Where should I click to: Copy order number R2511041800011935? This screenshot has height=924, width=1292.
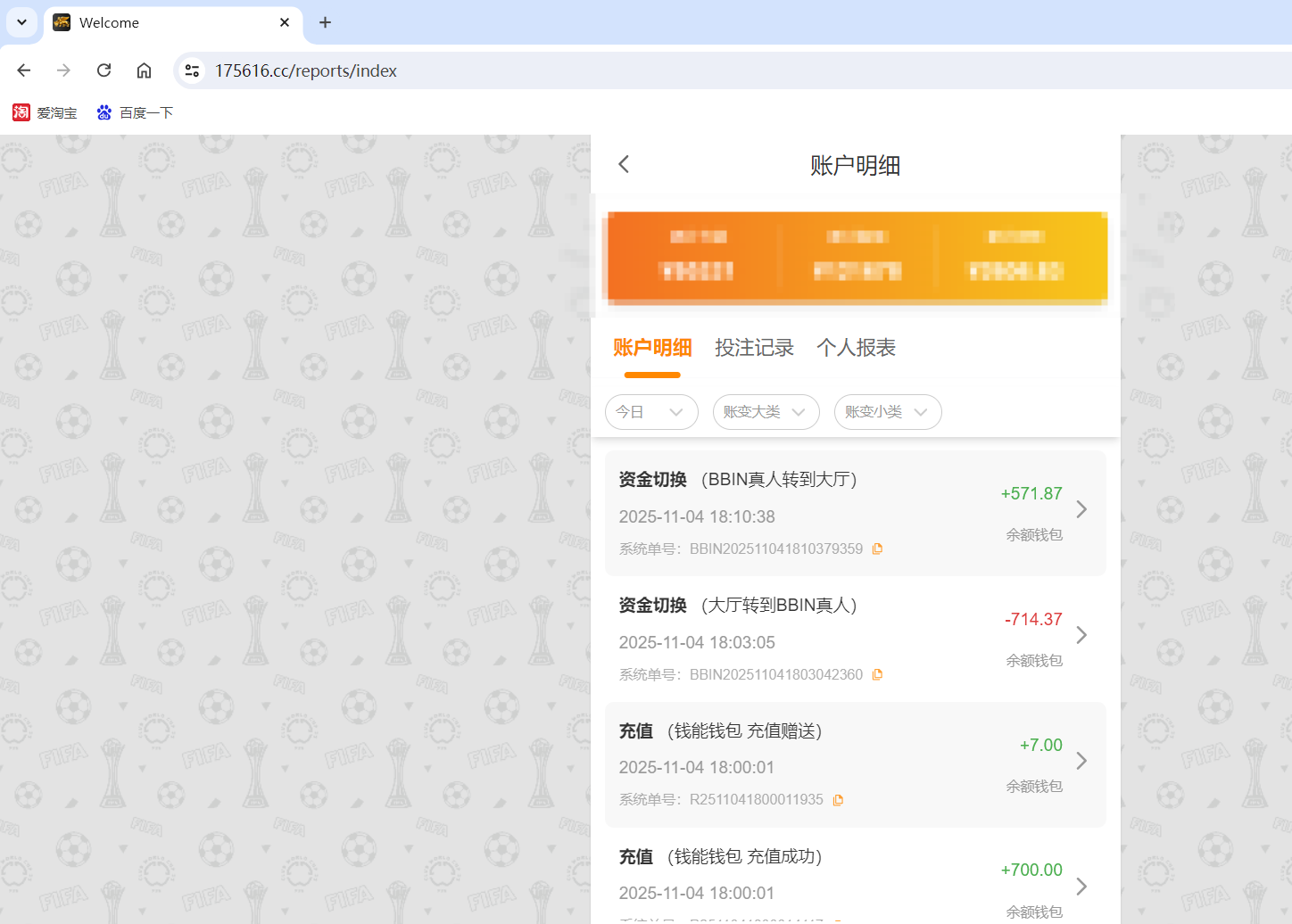pos(837,799)
